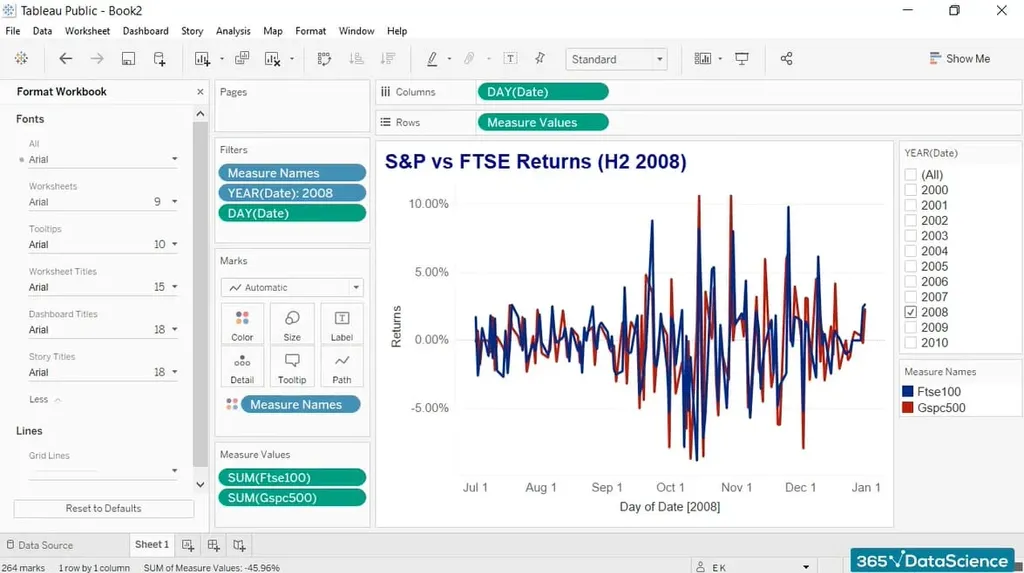The image size is (1024, 573).
Task: Check the (All) years checkbox
Action: pyautogui.click(x=910, y=175)
